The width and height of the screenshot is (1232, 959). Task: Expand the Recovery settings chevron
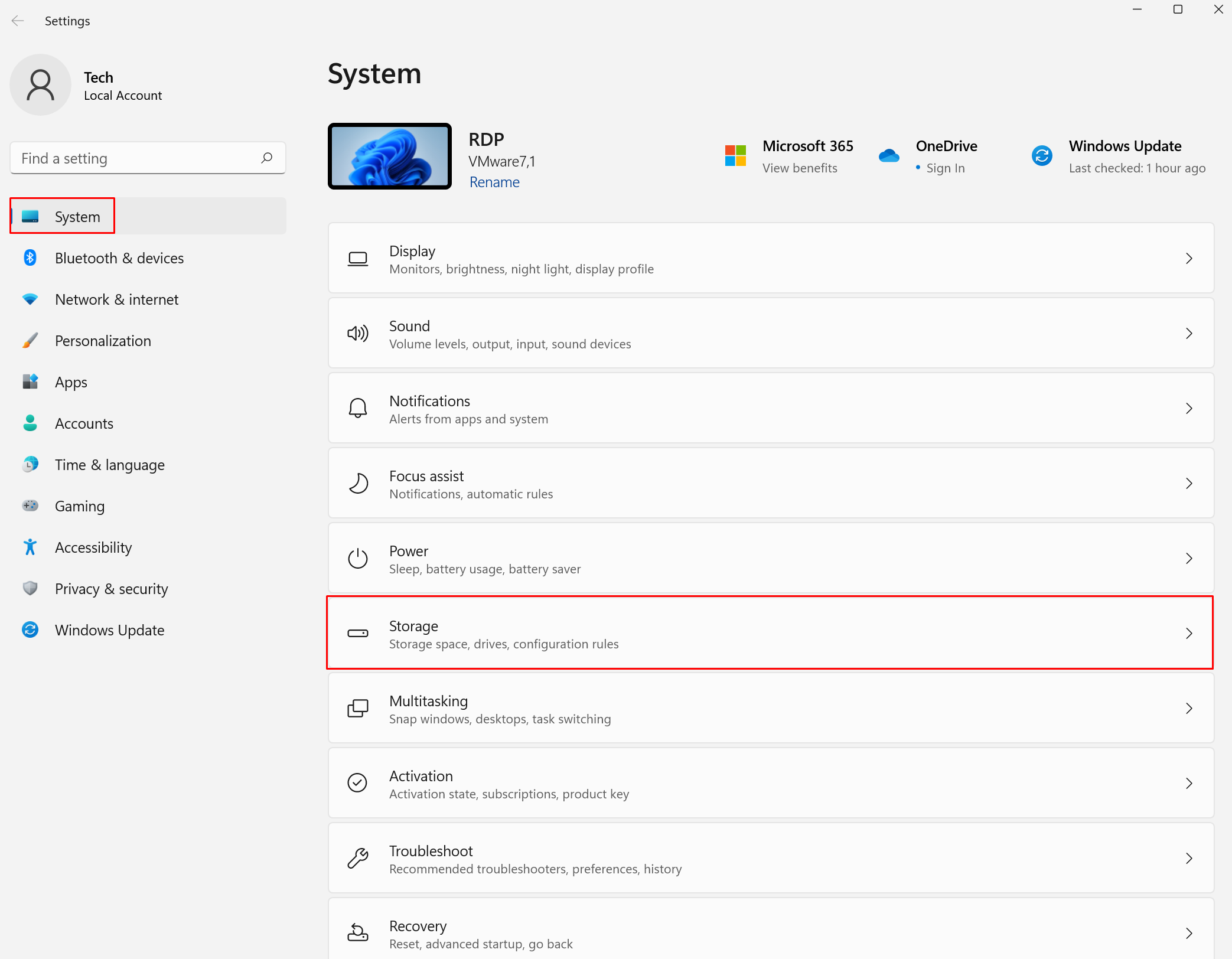pyautogui.click(x=1189, y=933)
